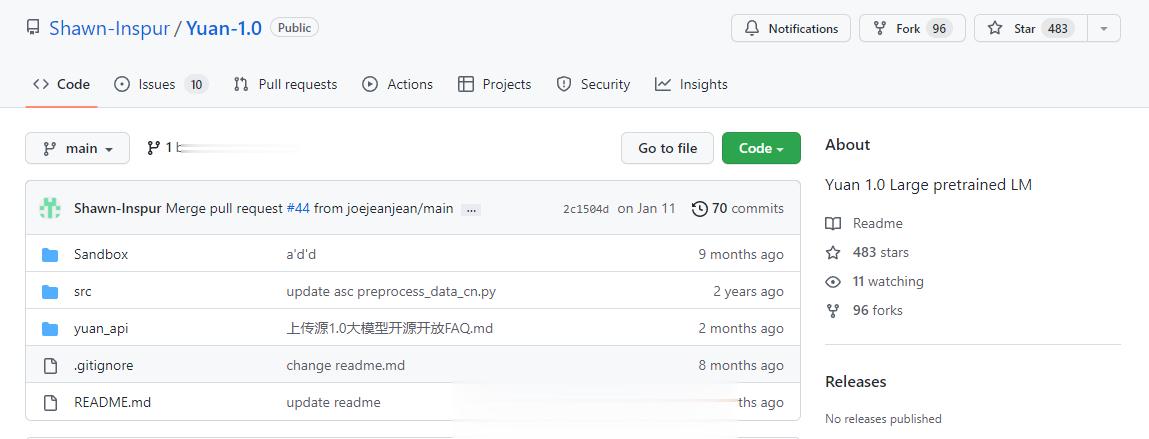View the 70 commits history
Viewport: 1149px width, 439px height.
click(737, 208)
